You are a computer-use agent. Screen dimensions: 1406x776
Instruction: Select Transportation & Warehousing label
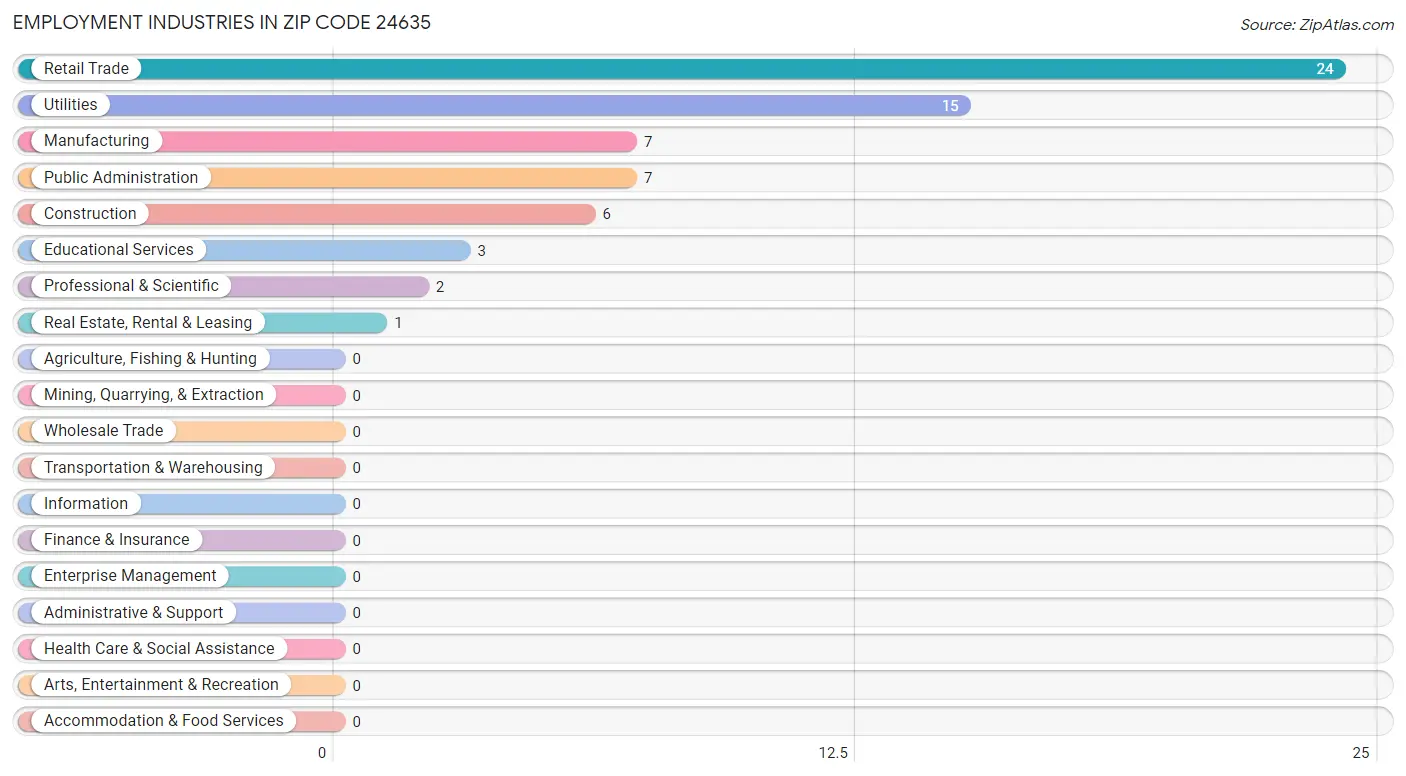click(x=153, y=468)
